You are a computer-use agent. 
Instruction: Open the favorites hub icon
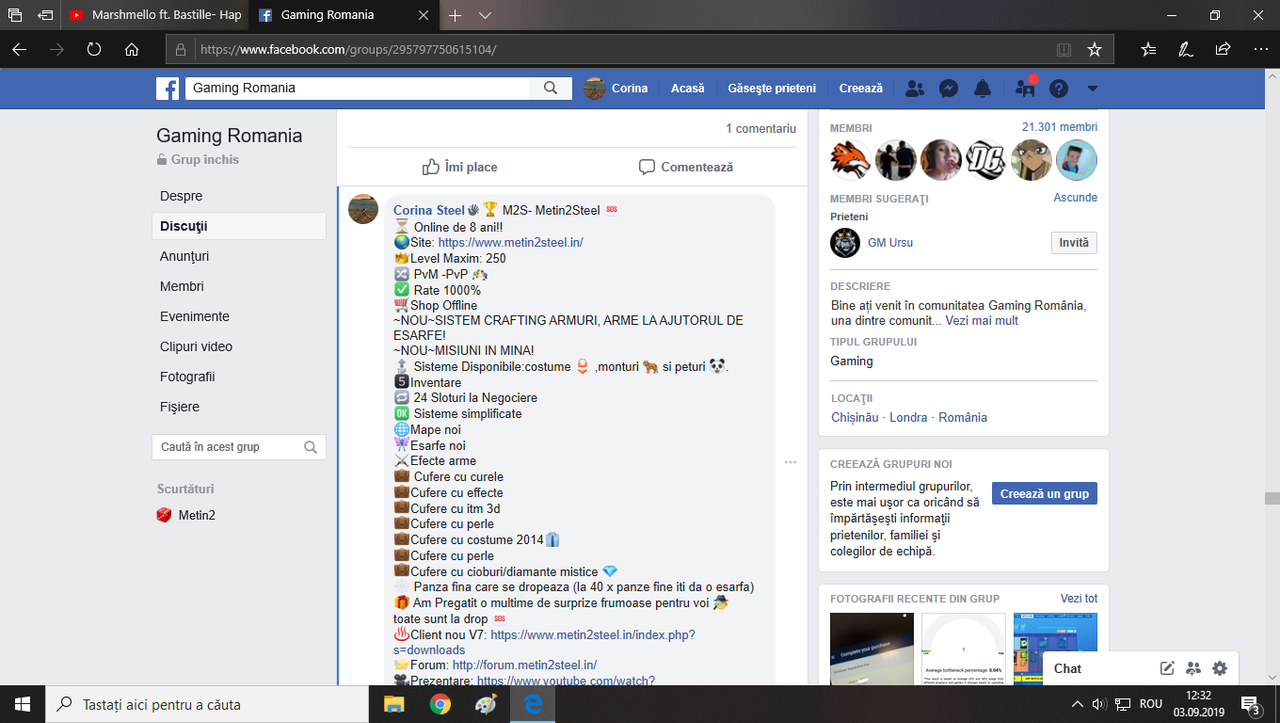click(1148, 49)
